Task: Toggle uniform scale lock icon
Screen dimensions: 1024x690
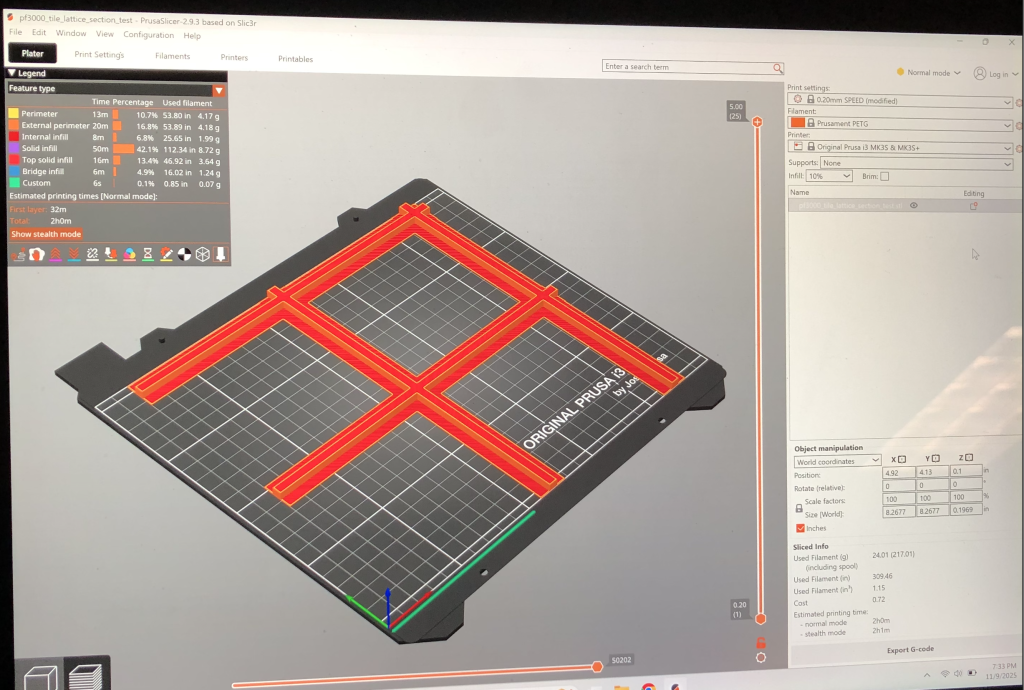Action: 799,508
